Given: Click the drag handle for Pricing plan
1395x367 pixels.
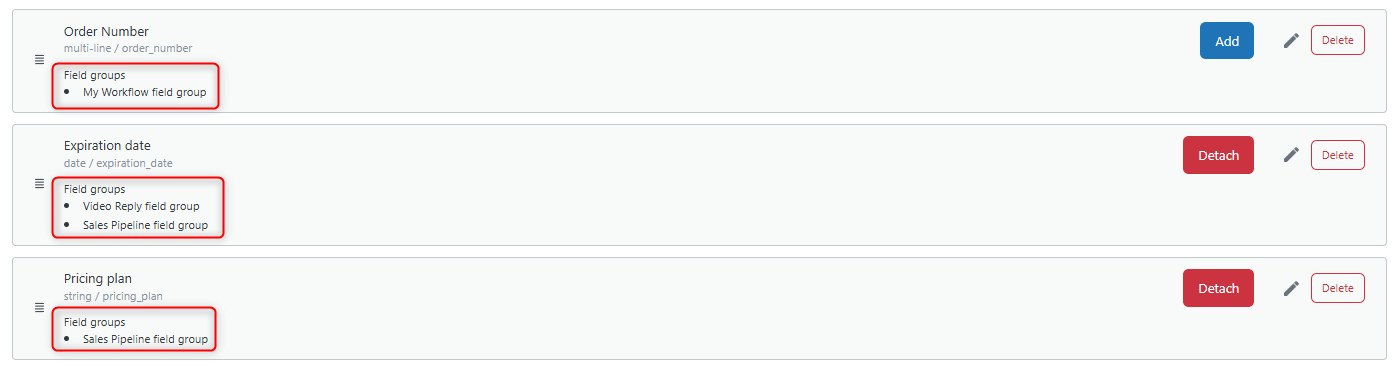Looking at the screenshot, I should click(x=40, y=308).
